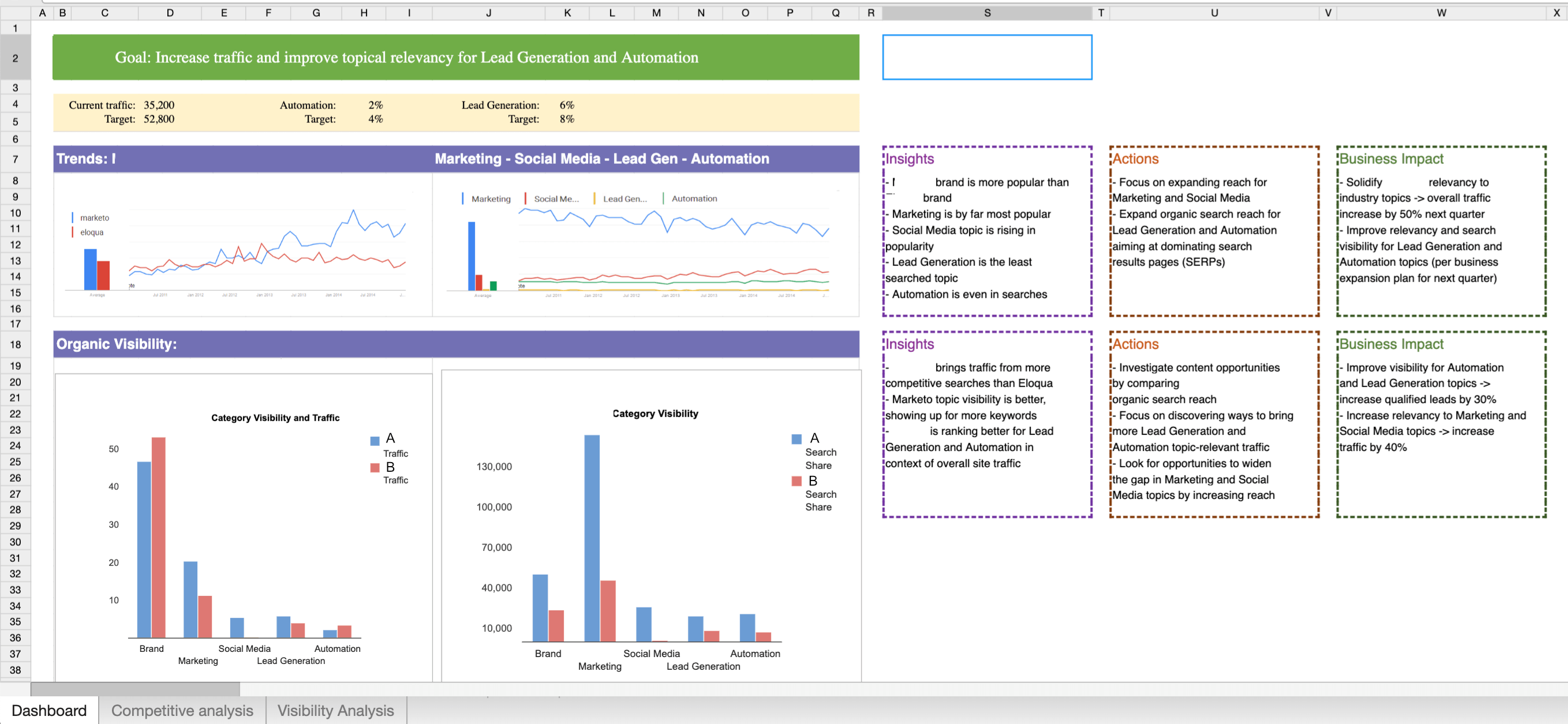This screenshot has width=1568, height=724.
Task: Click the green Goal banner cell
Action: point(456,57)
